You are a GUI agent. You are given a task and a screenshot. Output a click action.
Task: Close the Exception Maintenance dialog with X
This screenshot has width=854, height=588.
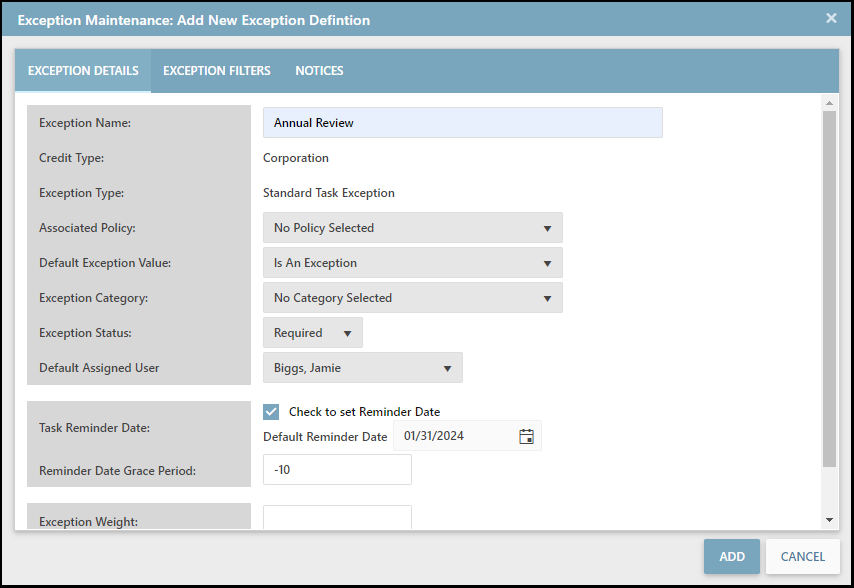pyautogui.click(x=830, y=18)
